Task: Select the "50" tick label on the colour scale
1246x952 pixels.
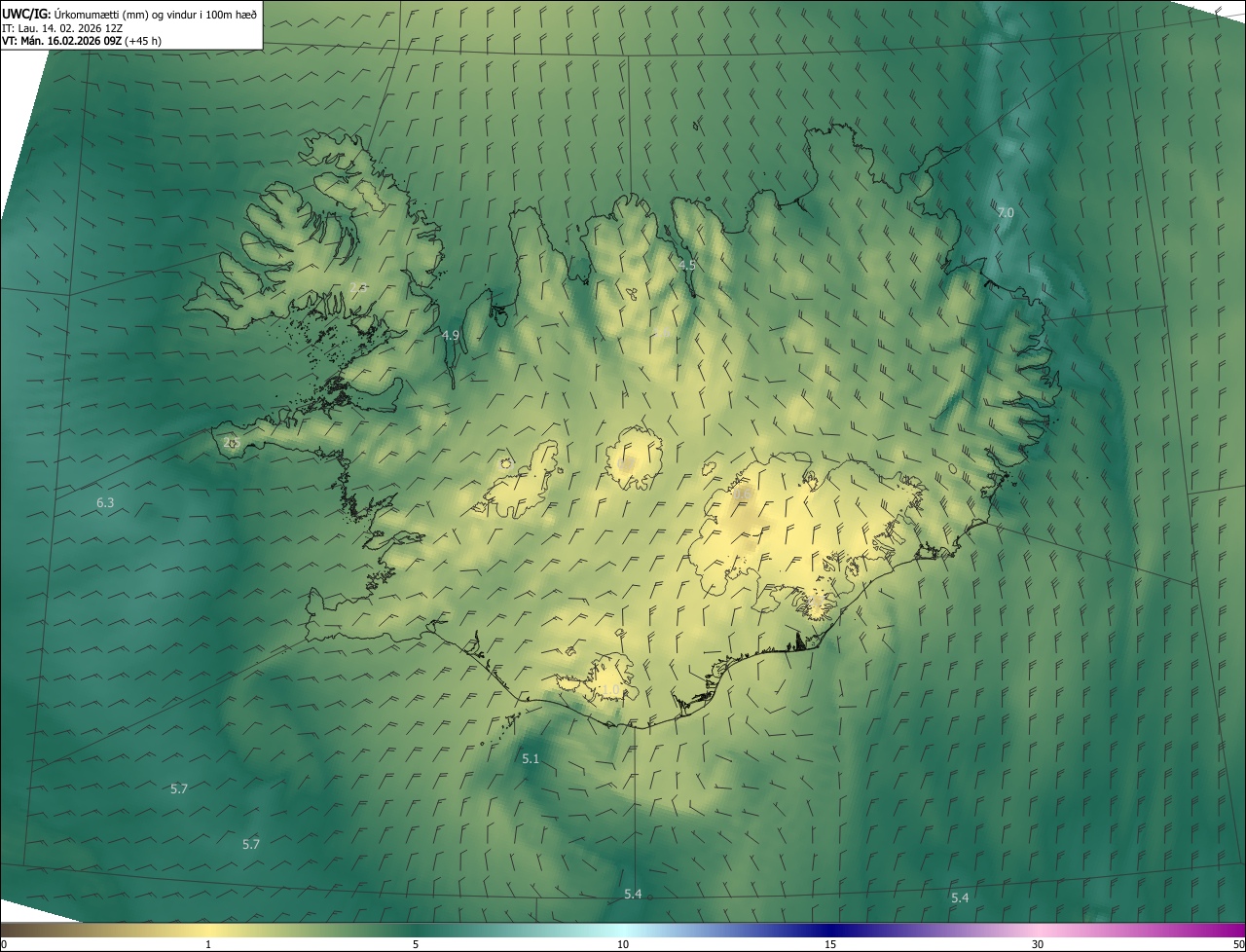Action: (1238, 944)
